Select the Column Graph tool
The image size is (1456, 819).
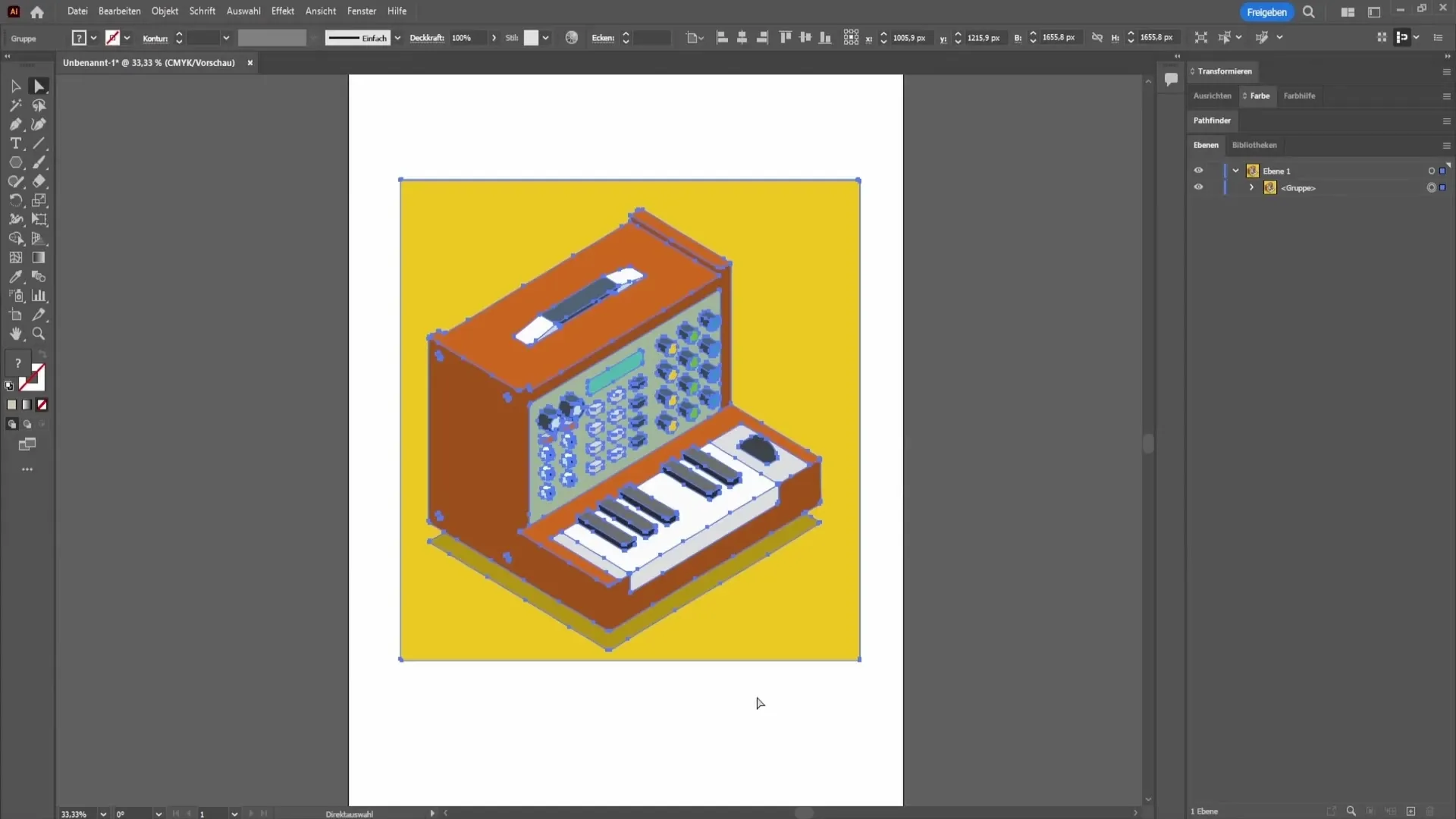[39, 296]
